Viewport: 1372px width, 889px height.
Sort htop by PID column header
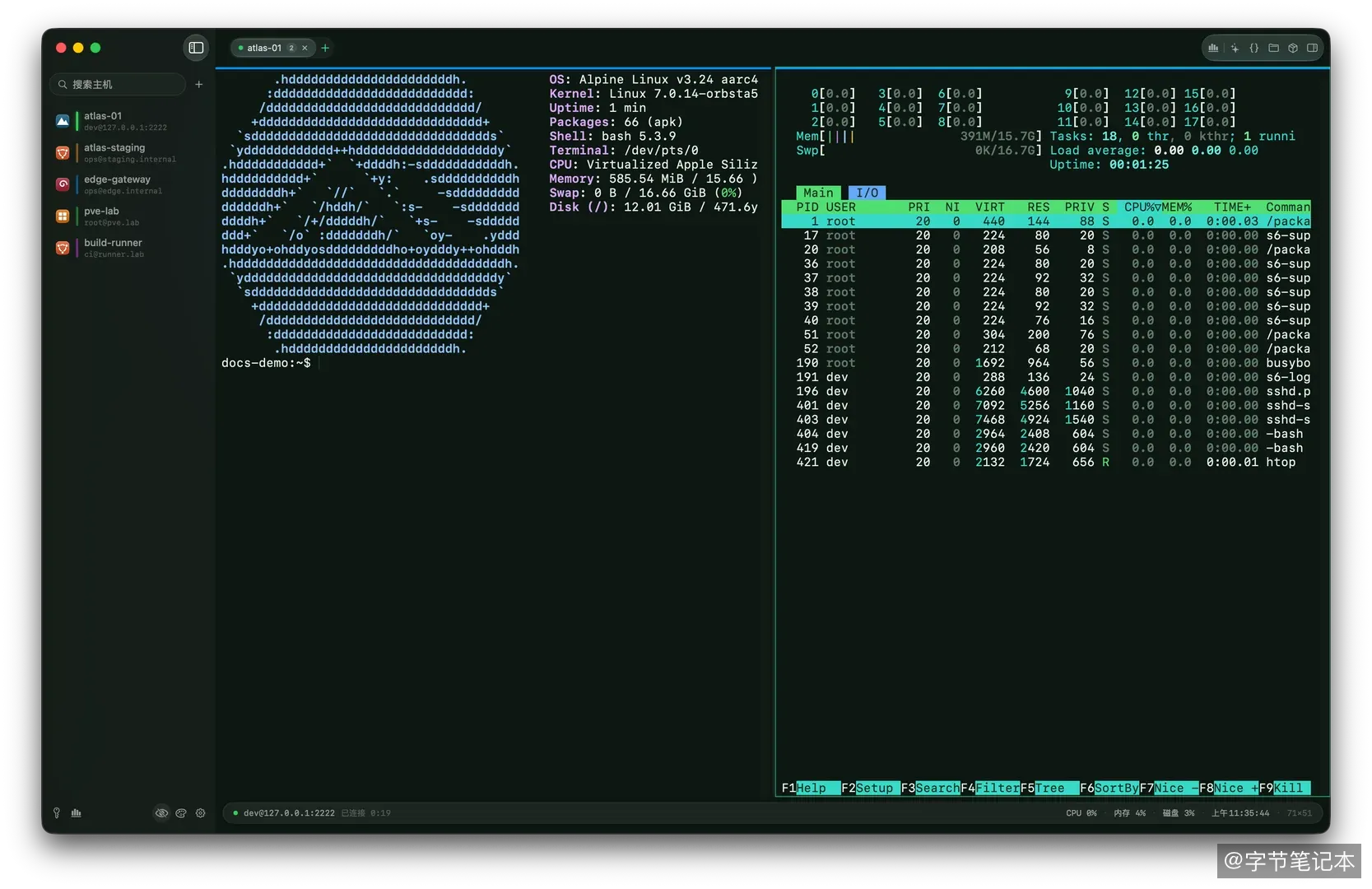[807, 207]
